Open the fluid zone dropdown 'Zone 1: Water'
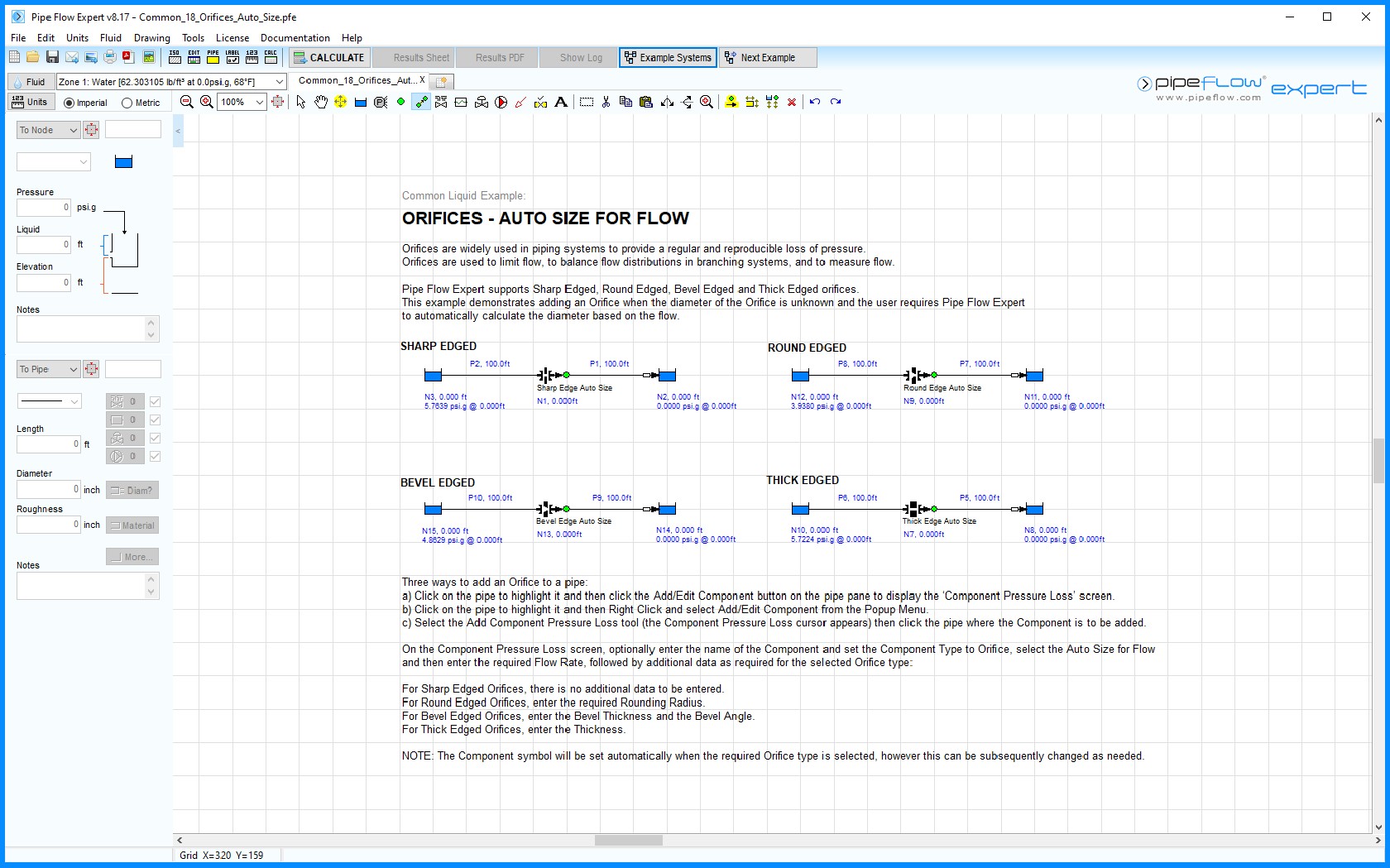Viewport: 1390px width, 868px height. coord(171,81)
